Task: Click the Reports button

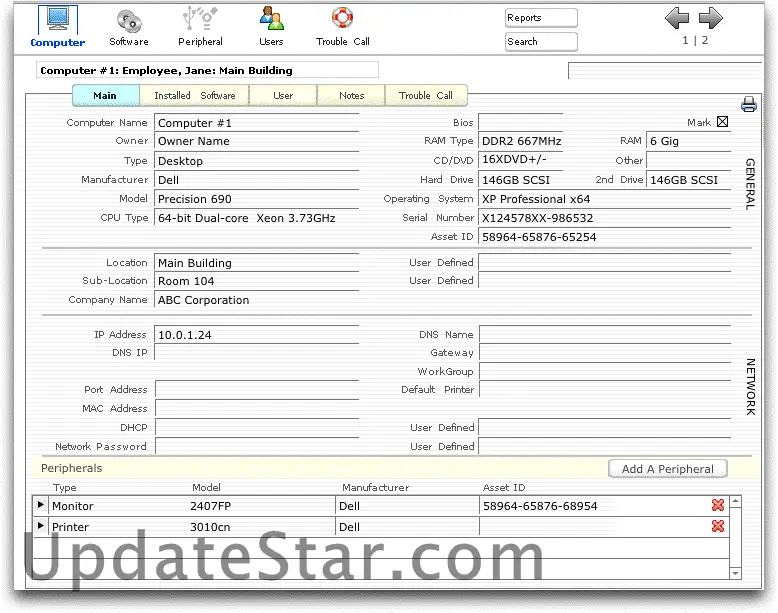Action: coord(541,18)
